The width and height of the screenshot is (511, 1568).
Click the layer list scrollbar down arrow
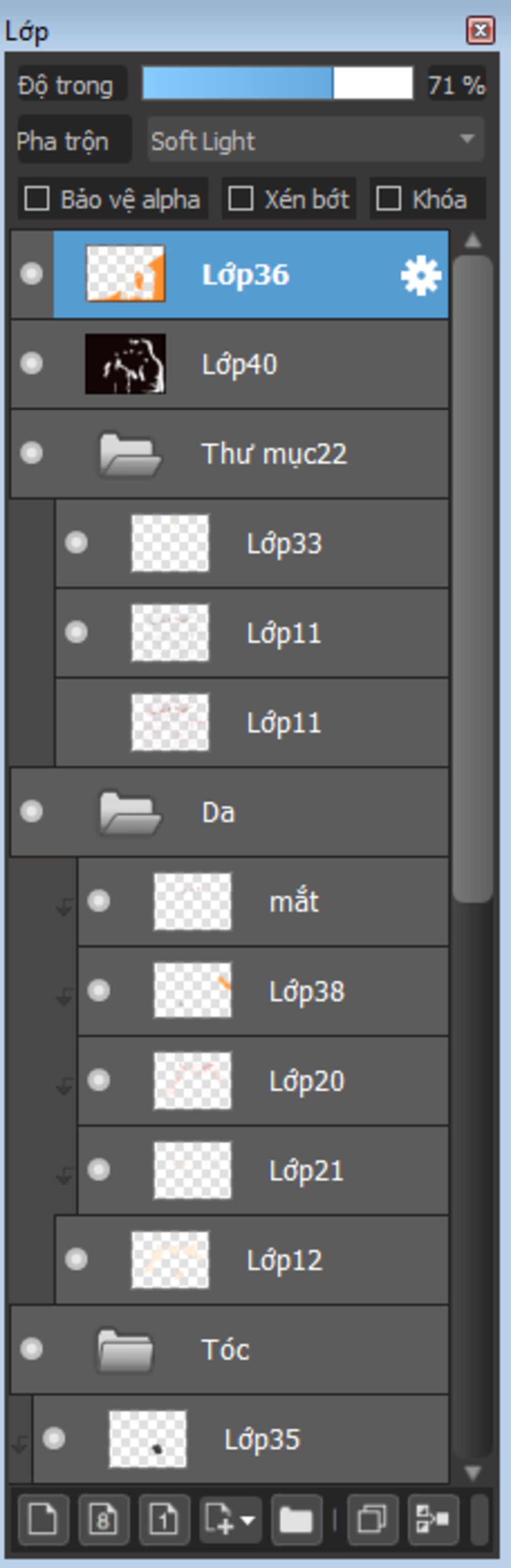473,1473
